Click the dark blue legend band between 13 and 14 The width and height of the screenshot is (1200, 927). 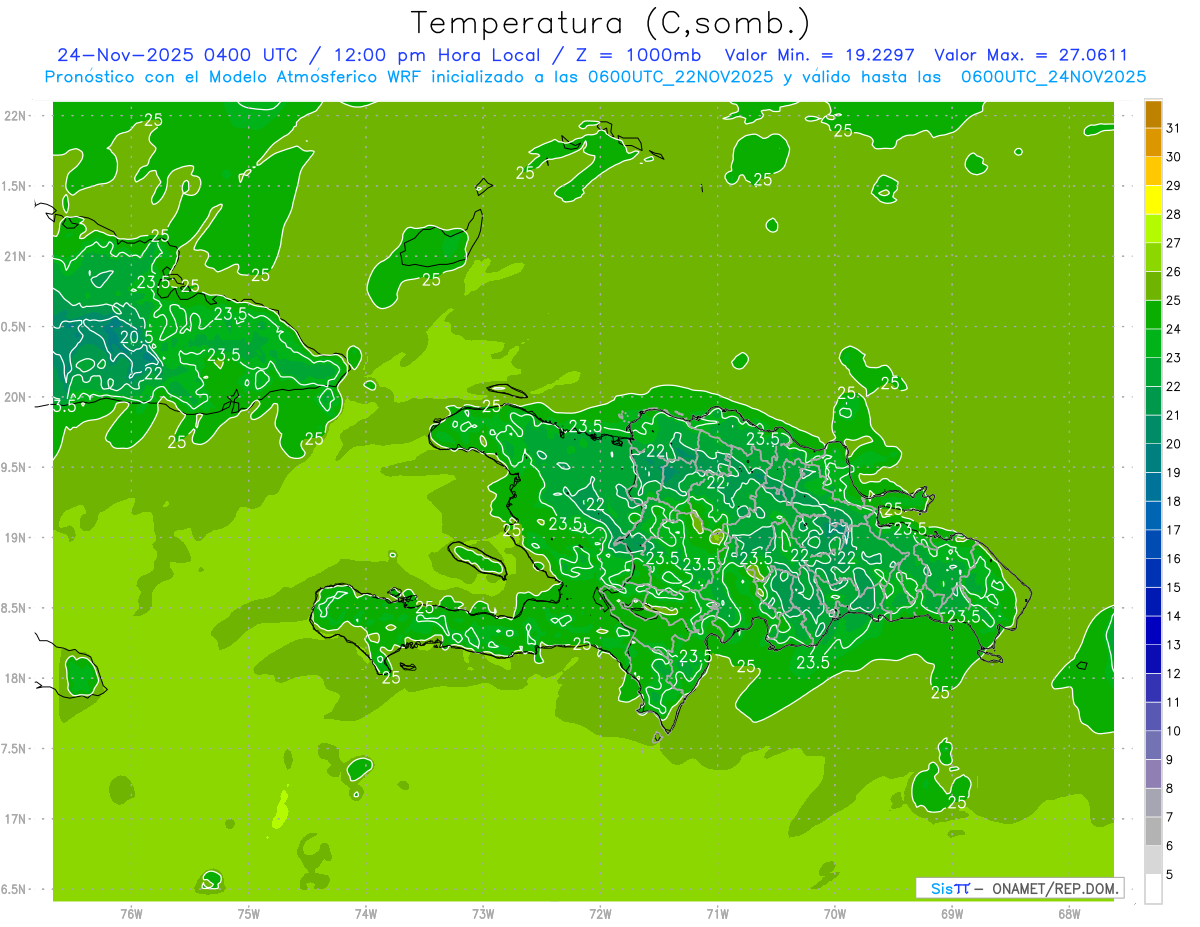pyautogui.click(x=1153, y=631)
